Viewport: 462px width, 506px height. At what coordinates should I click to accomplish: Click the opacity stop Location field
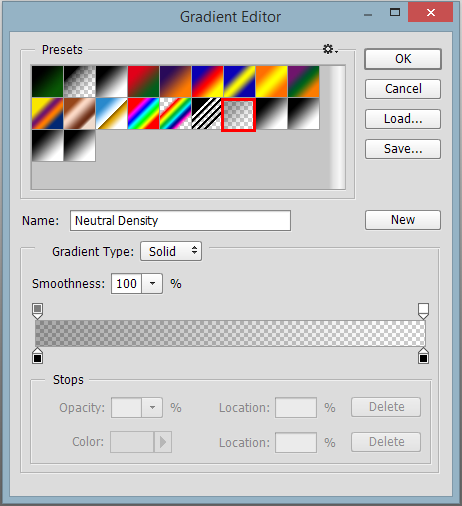click(296, 407)
